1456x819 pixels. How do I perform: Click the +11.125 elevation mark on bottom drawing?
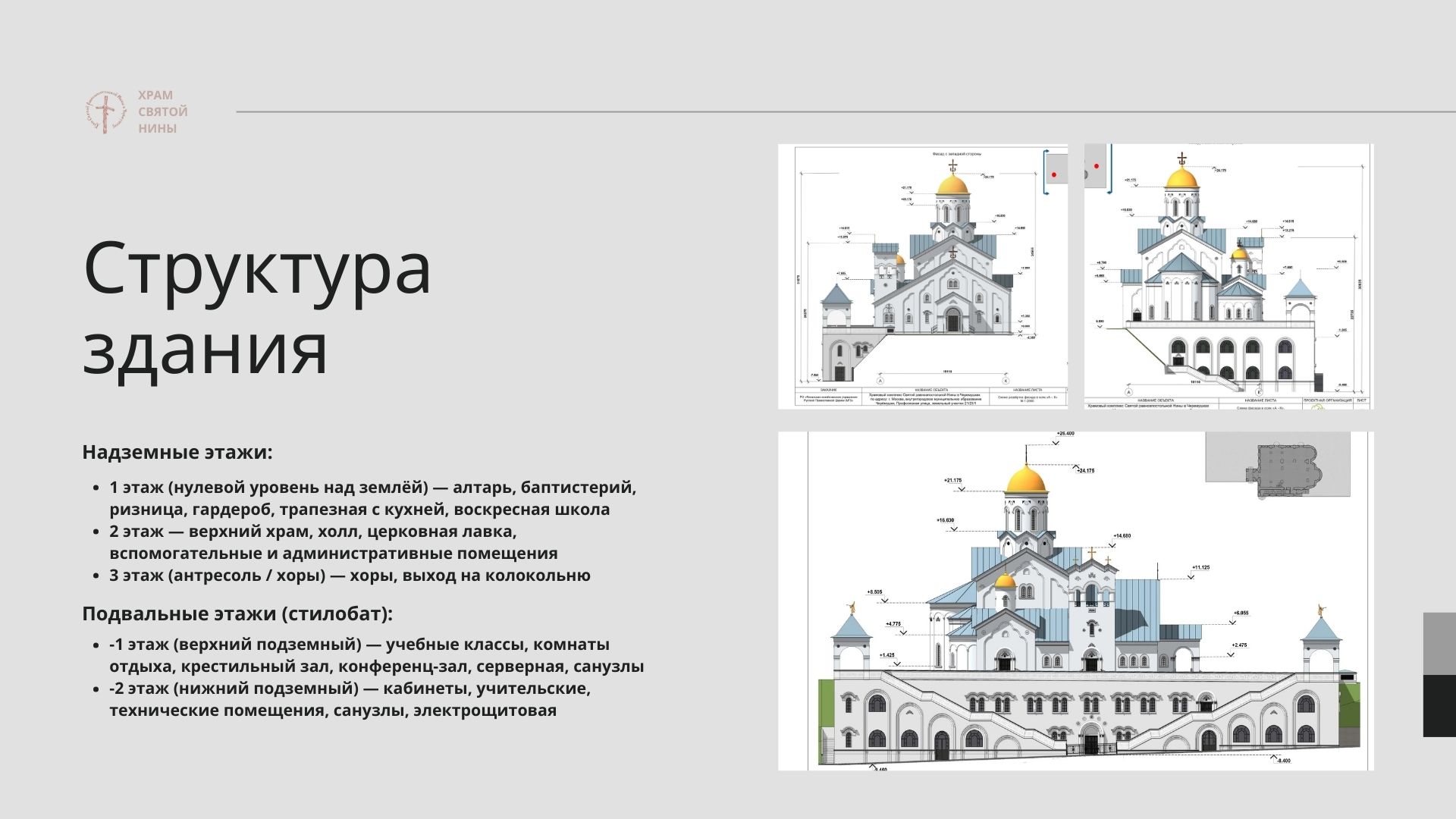tap(1200, 567)
